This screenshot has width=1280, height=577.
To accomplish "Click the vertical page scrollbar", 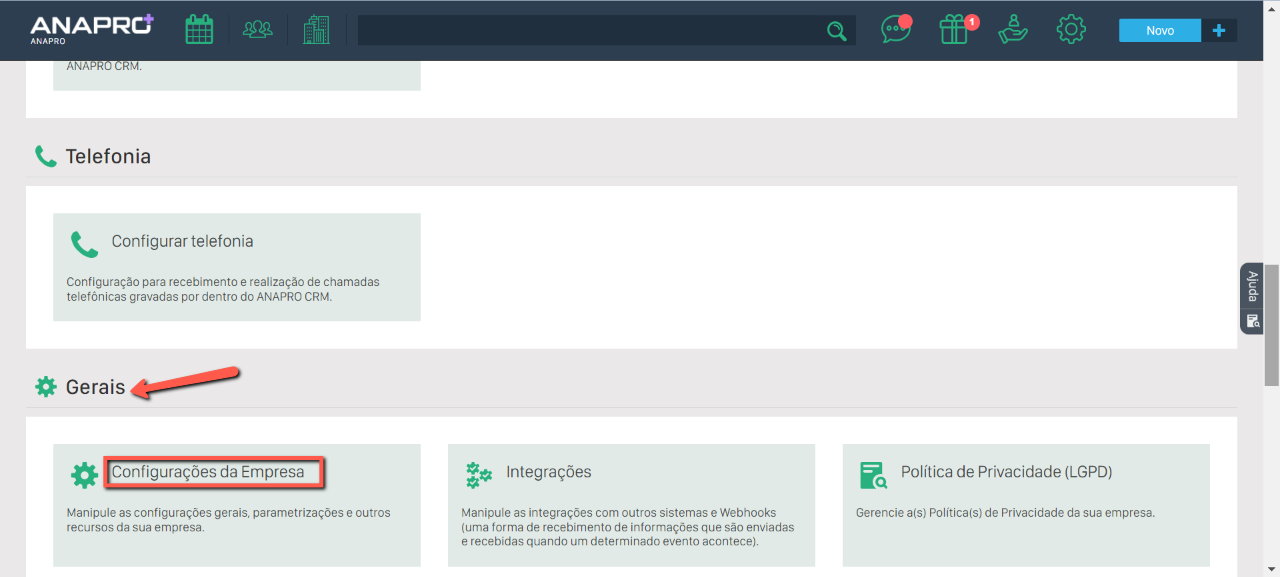I will [1271, 325].
